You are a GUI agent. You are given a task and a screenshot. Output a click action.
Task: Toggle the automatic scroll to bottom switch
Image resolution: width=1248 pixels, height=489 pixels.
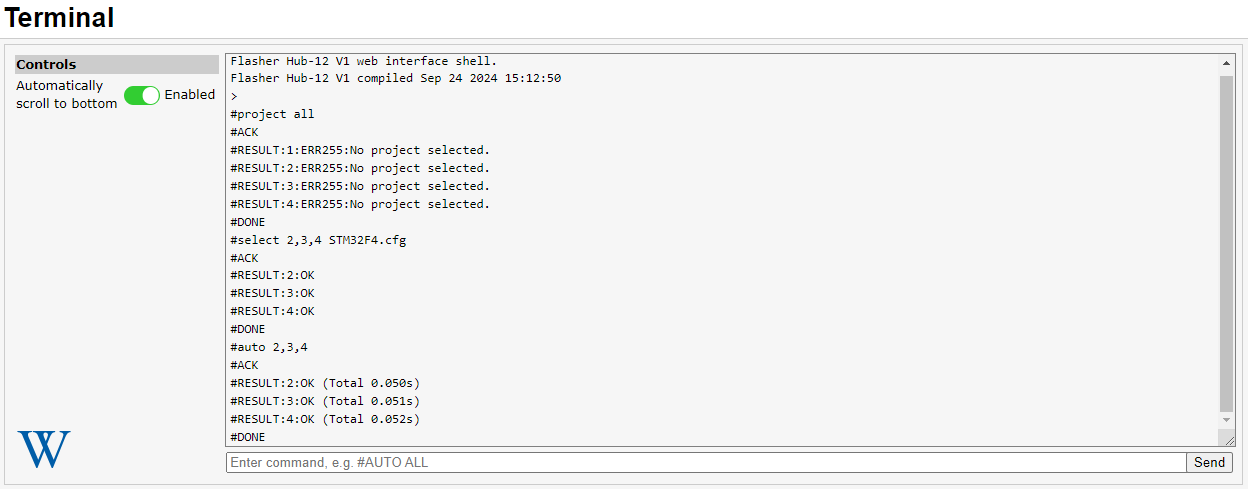(142, 95)
